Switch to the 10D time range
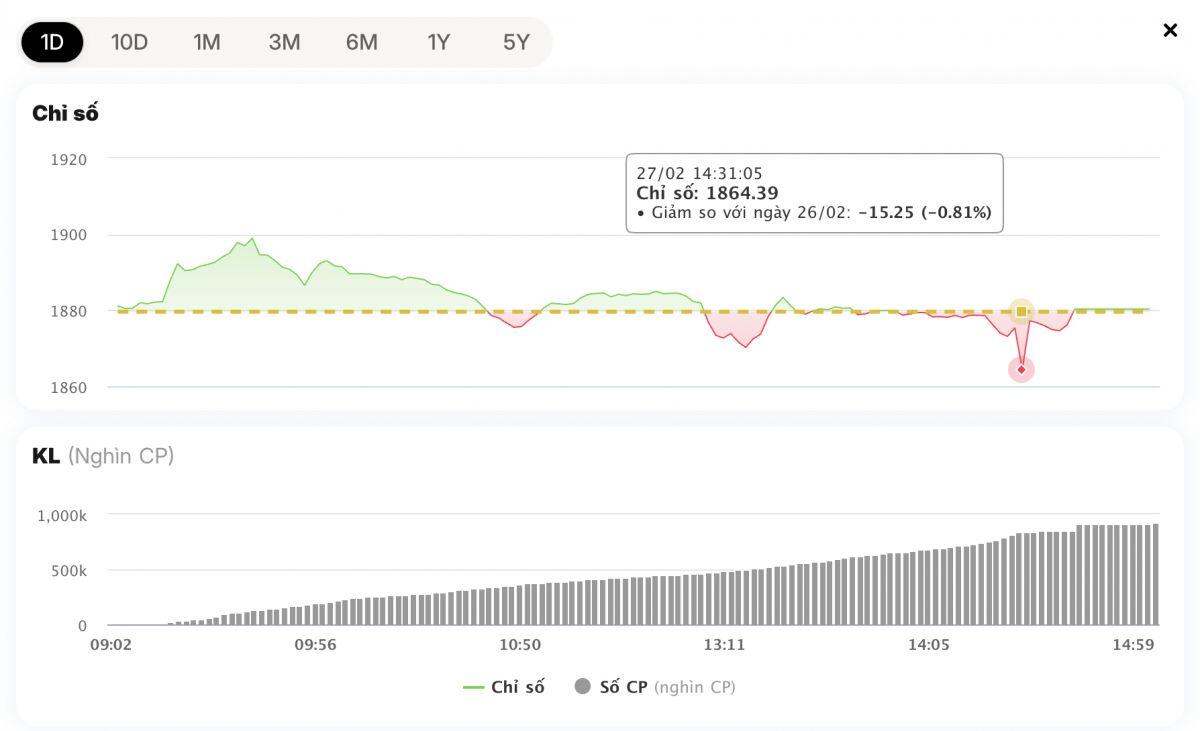 click(x=129, y=42)
